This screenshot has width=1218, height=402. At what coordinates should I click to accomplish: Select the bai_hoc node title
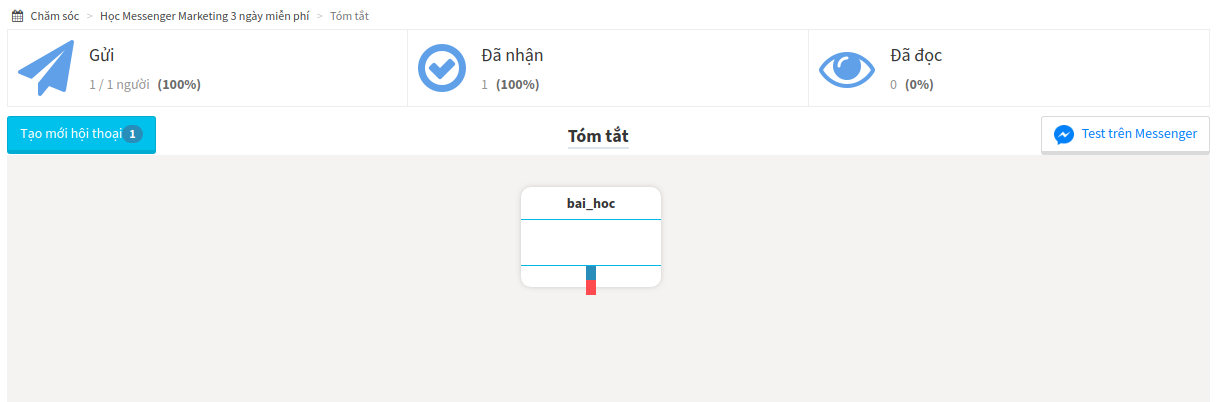click(x=591, y=203)
